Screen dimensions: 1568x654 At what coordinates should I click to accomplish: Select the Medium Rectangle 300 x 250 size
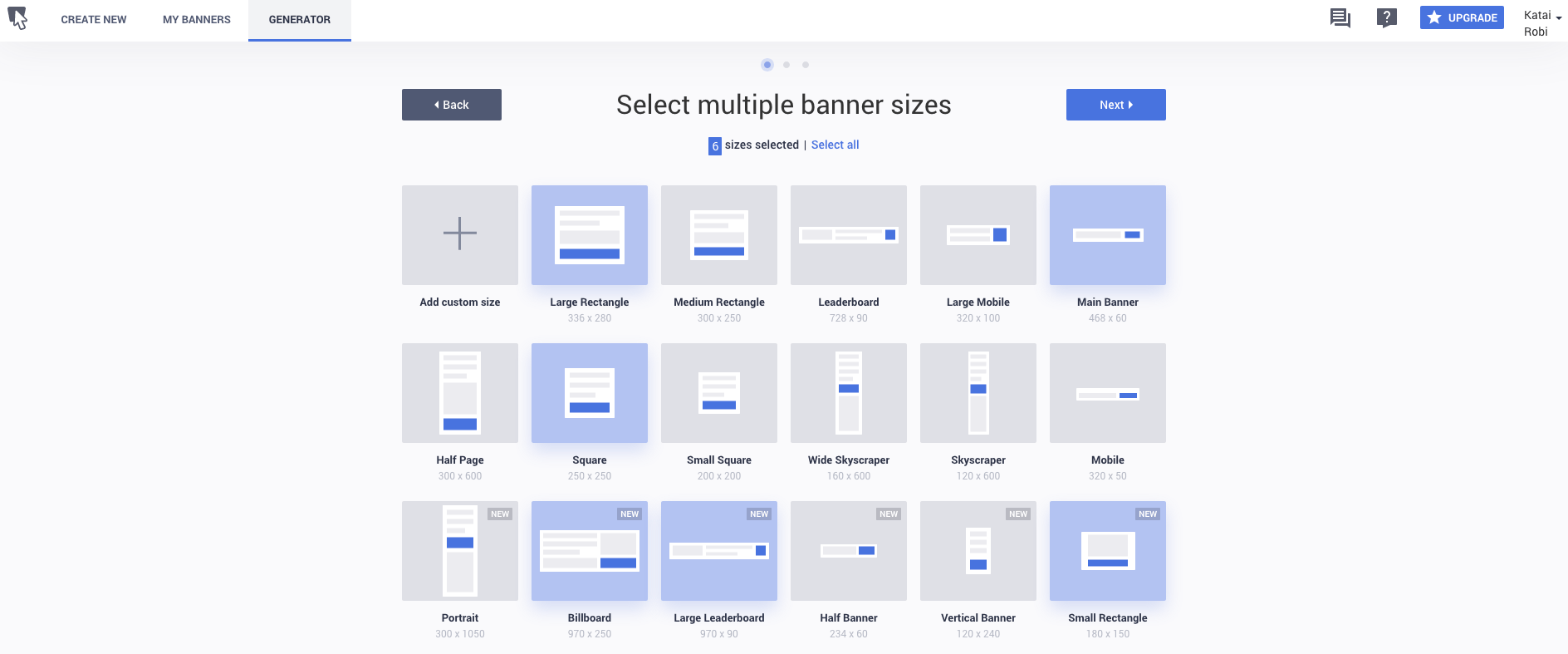tap(719, 235)
